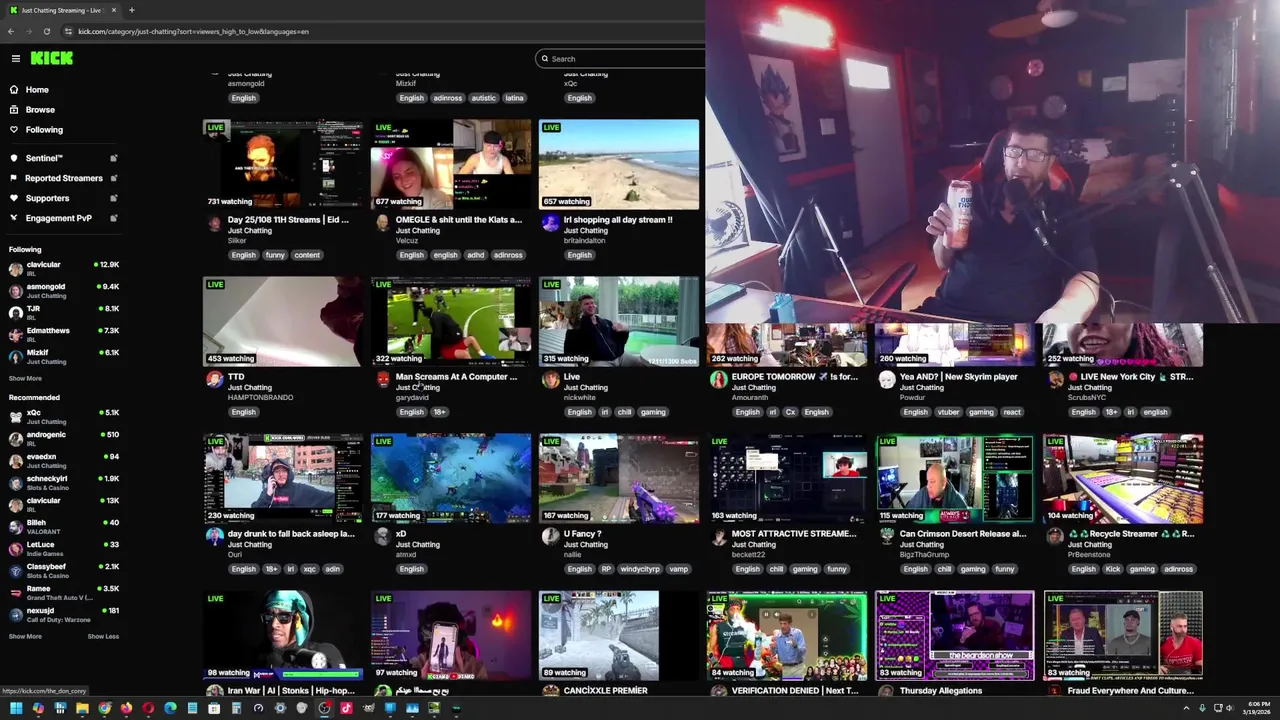Open TJR channel in sidebar
Screen dimensions: 1280x720
point(64,312)
